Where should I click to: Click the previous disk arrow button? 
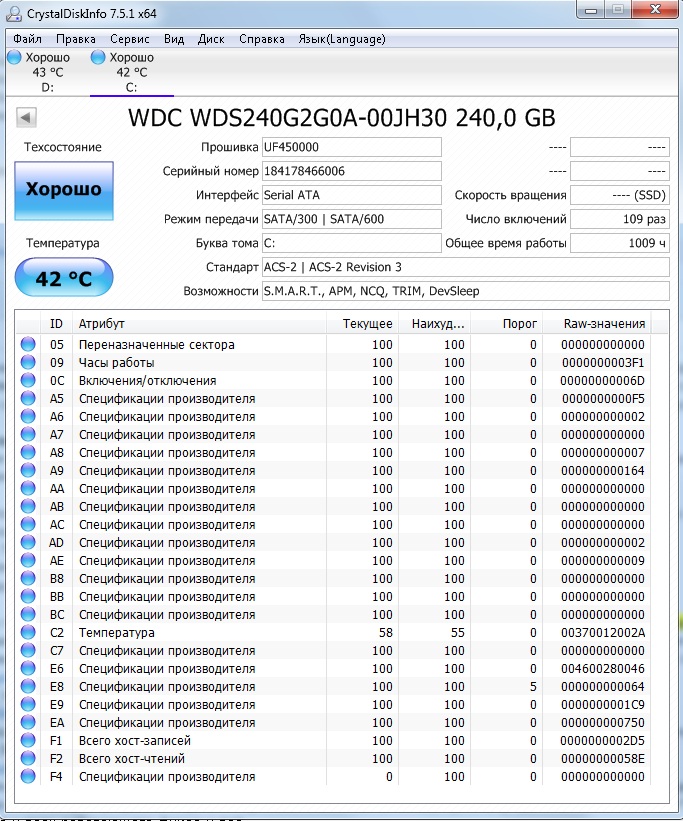click(x=26, y=117)
